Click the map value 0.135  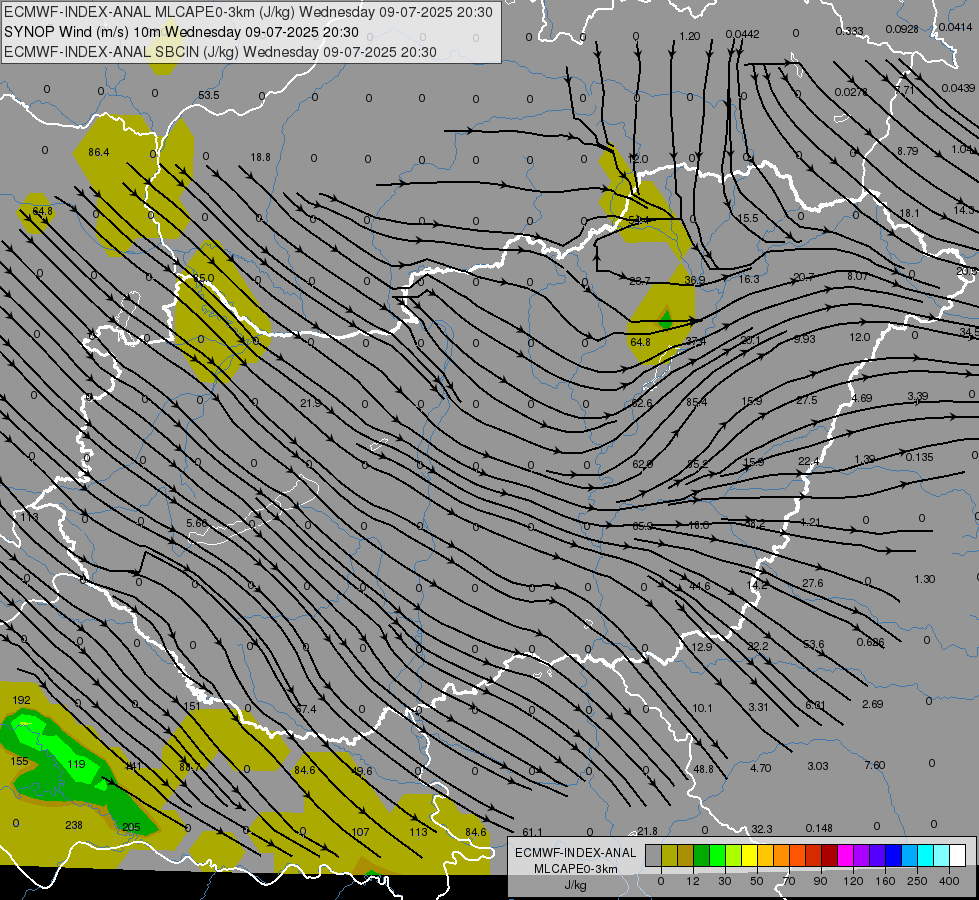(x=919, y=457)
